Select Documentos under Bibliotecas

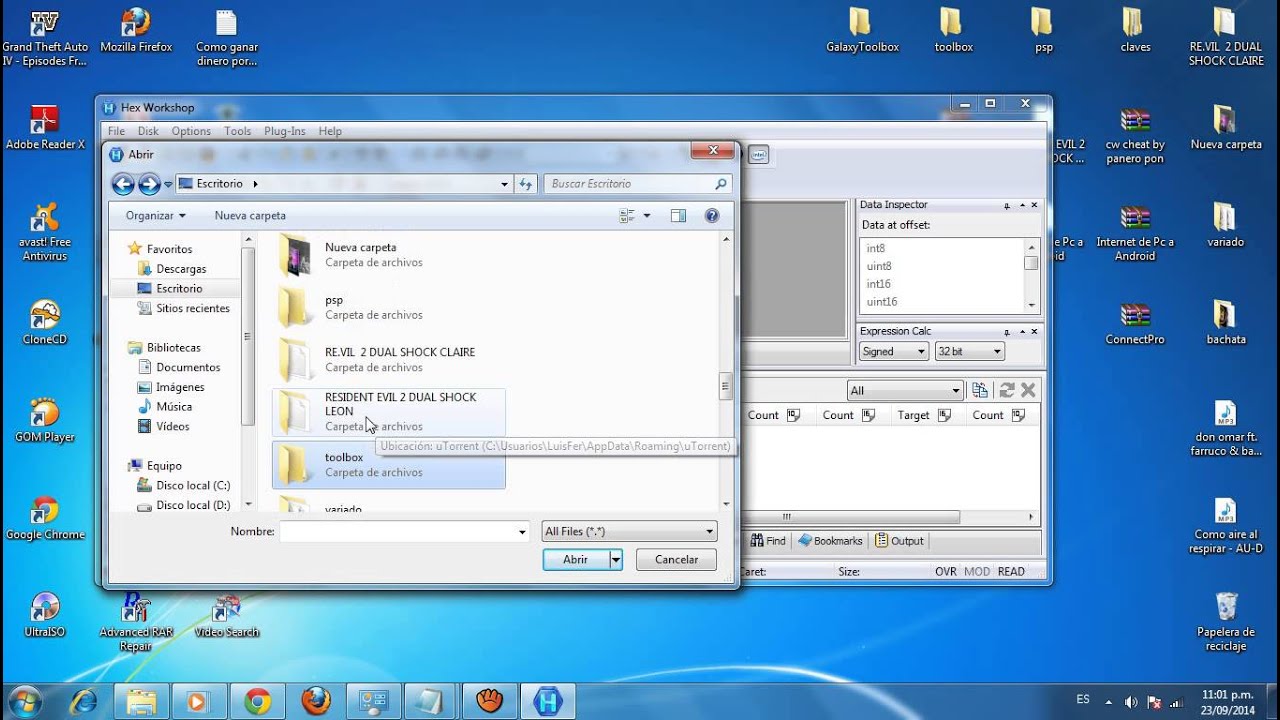[188, 367]
